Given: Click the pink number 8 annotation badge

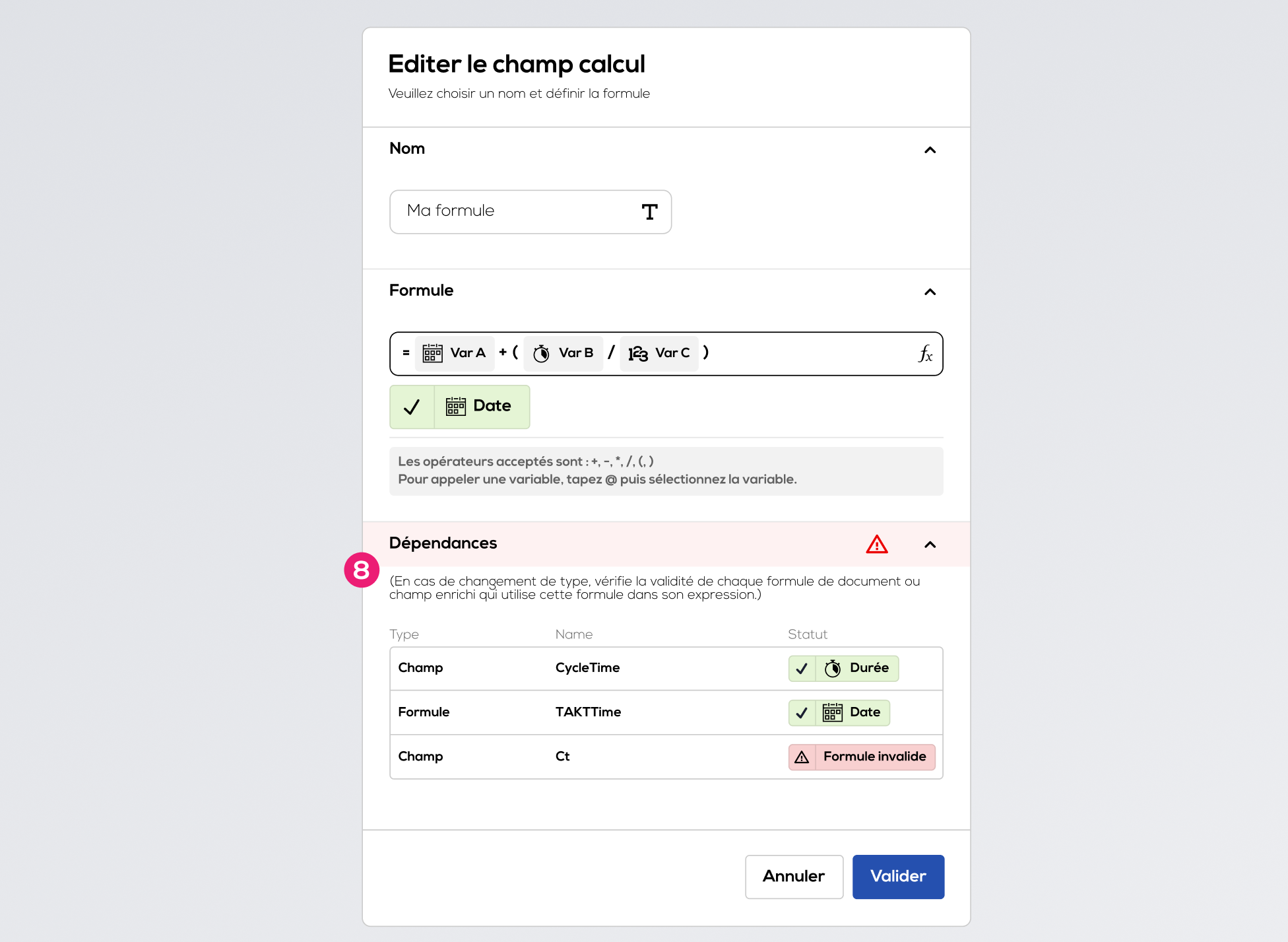Looking at the screenshot, I should tap(361, 570).
